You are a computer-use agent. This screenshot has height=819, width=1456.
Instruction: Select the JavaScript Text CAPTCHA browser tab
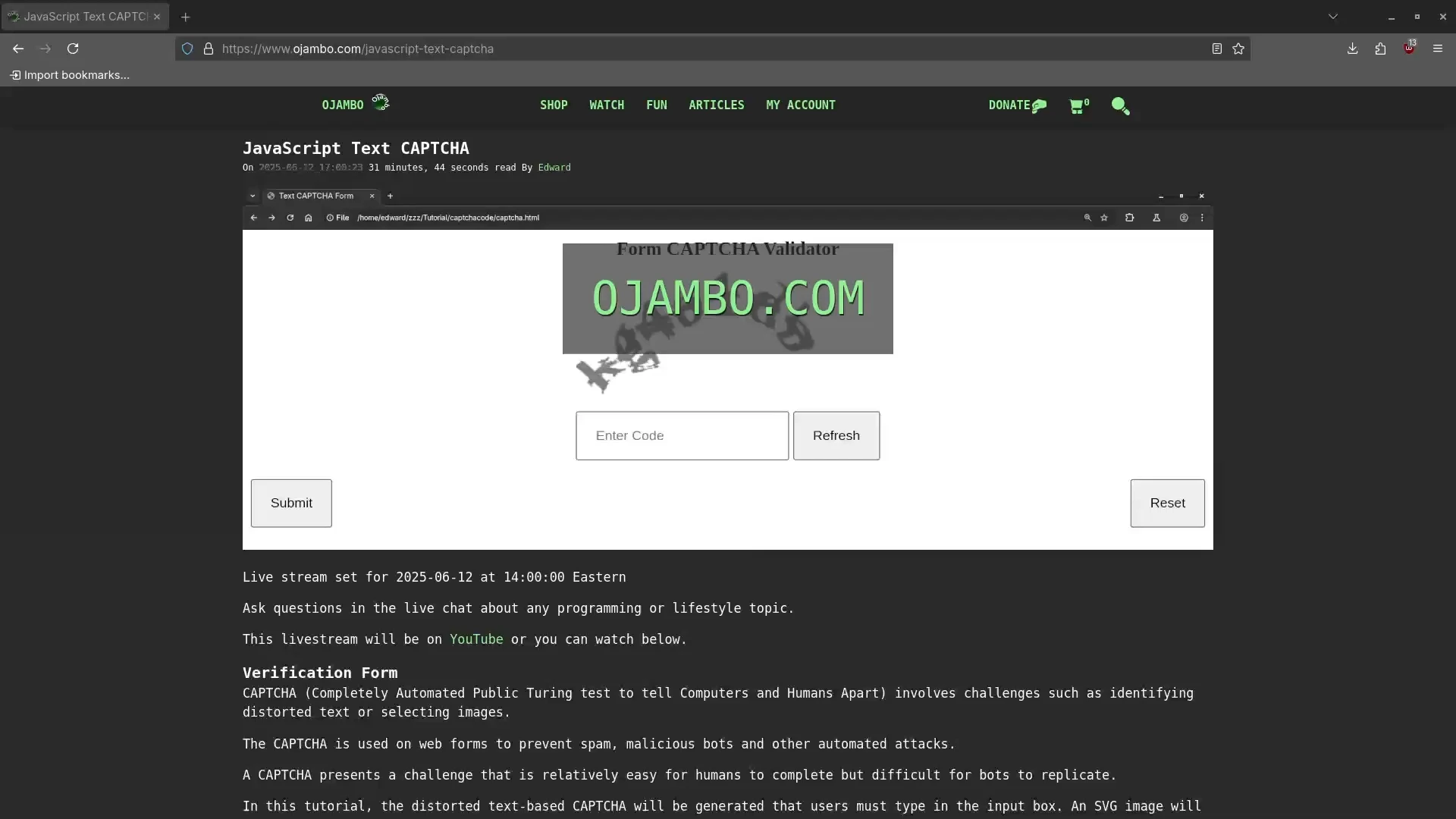(x=85, y=17)
